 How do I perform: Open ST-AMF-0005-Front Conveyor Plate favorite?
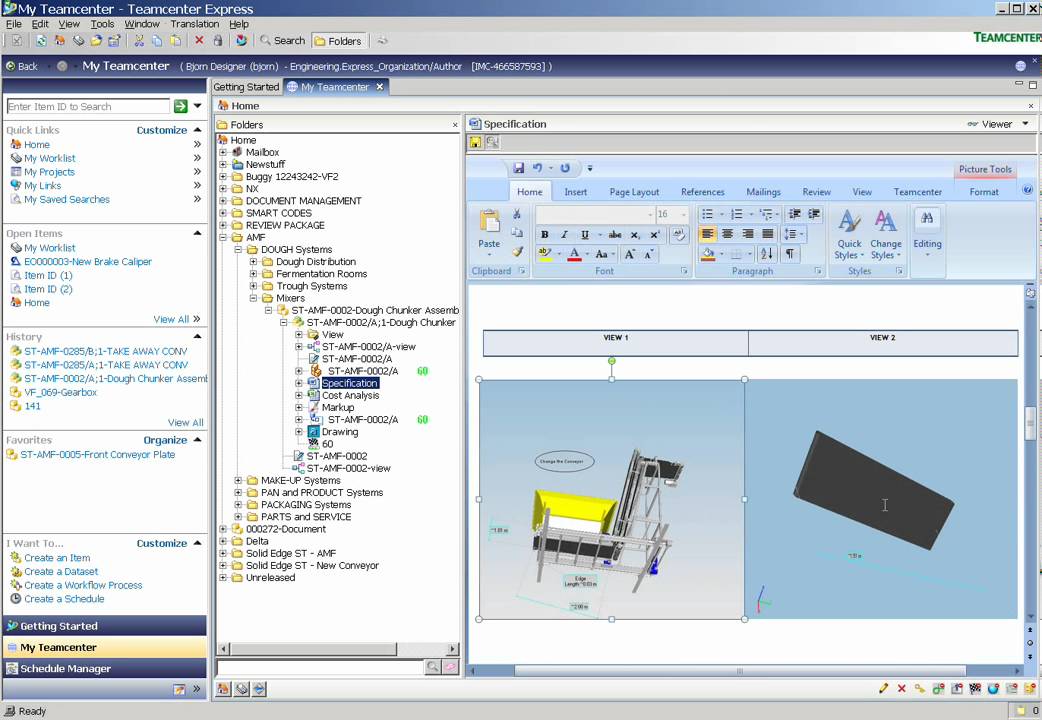(x=98, y=455)
